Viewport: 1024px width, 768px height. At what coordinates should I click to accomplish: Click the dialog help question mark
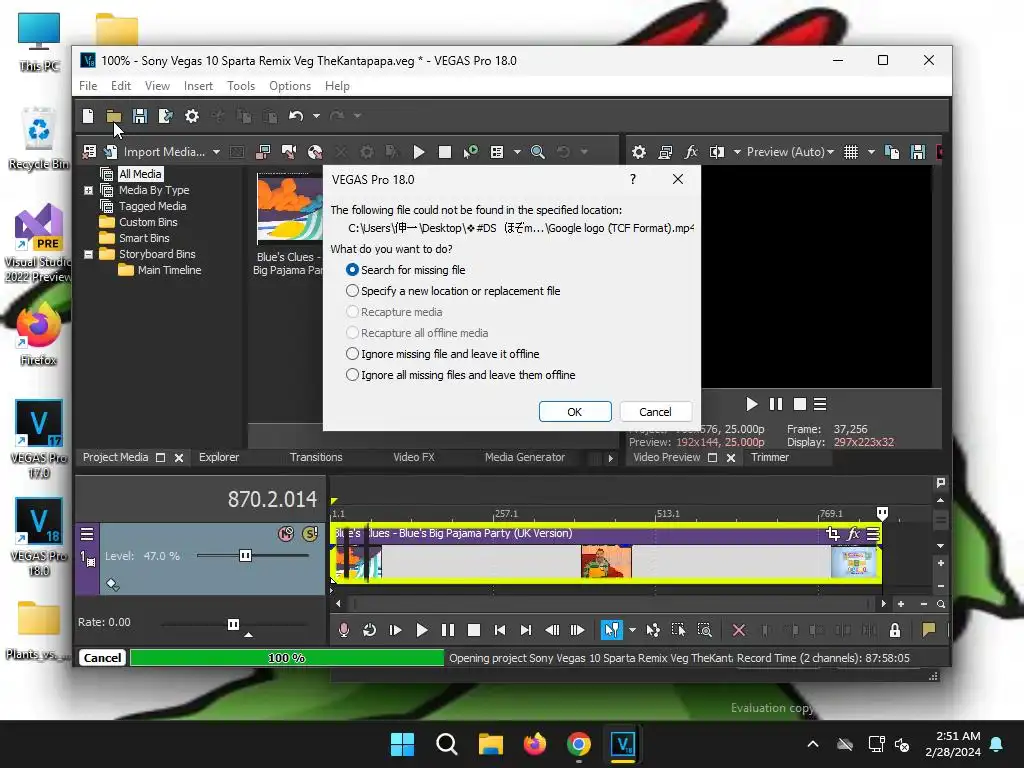[632, 180]
